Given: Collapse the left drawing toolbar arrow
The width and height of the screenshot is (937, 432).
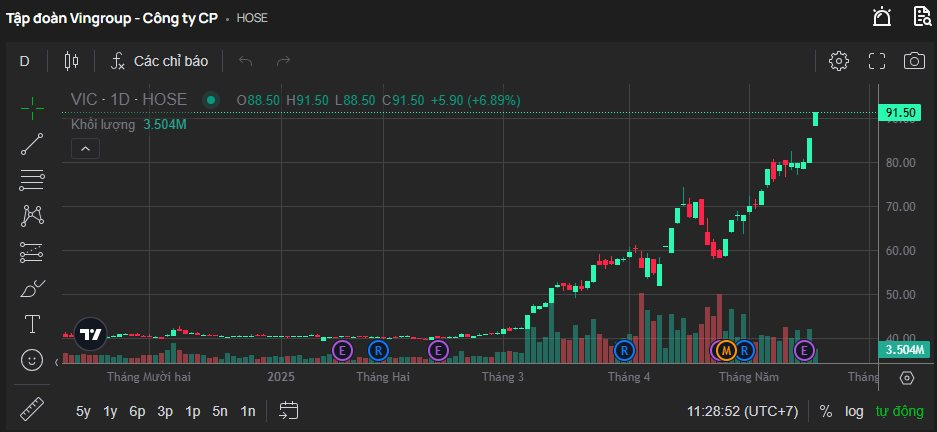Looking at the screenshot, I should tap(57, 362).
